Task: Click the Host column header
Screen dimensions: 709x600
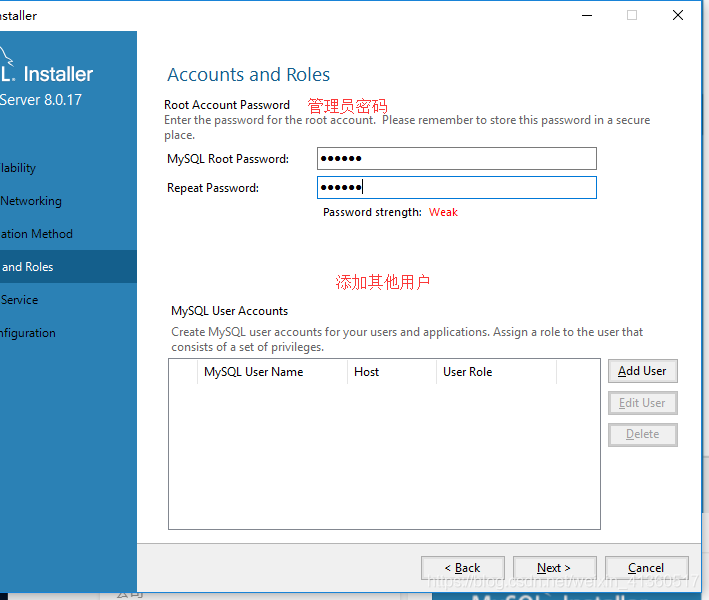Action: tap(392, 372)
